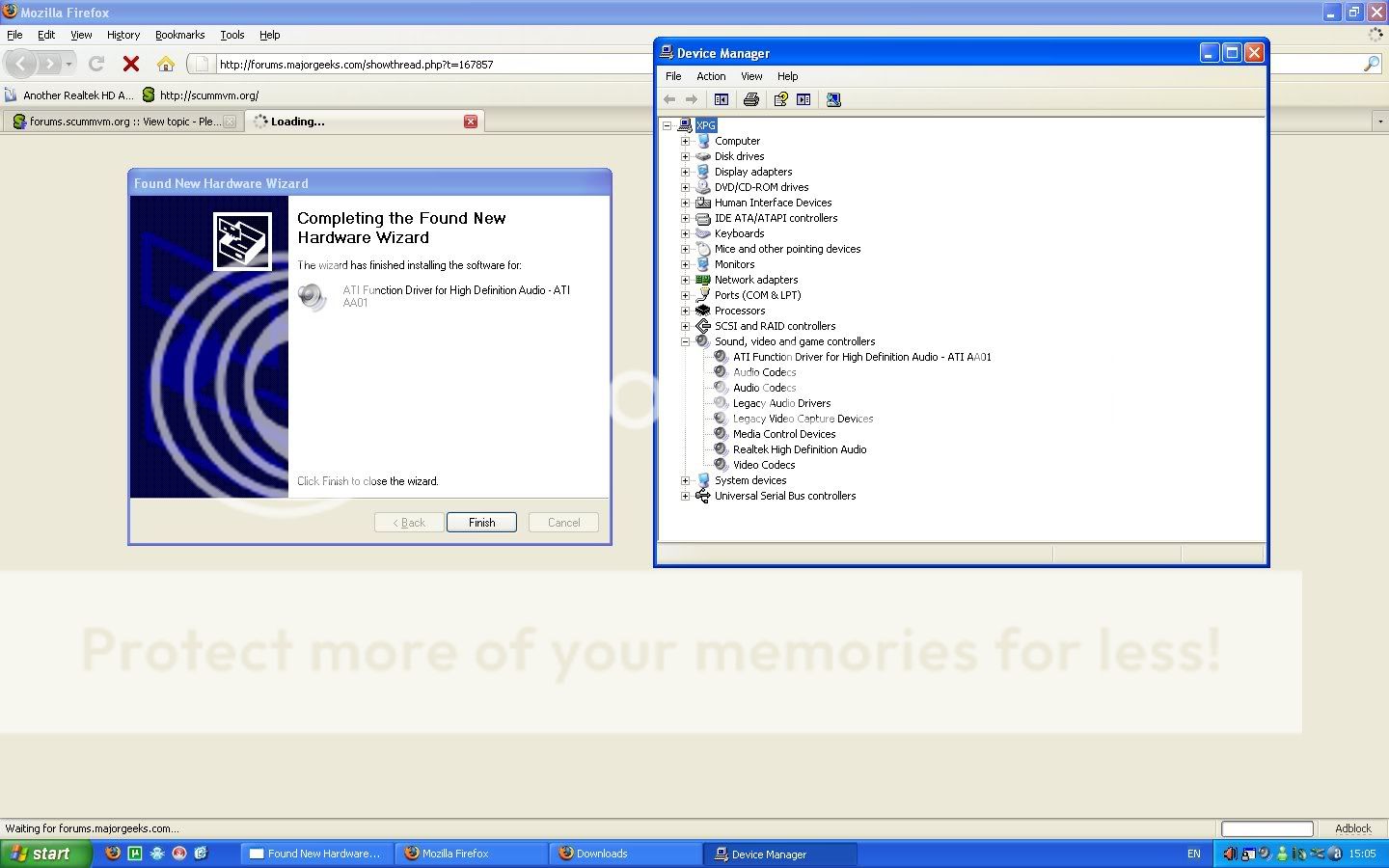The height and width of the screenshot is (868, 1389).
Task: Click the Show/Hide Action Pane icon in Device Manager
Action: coord(803,99)
